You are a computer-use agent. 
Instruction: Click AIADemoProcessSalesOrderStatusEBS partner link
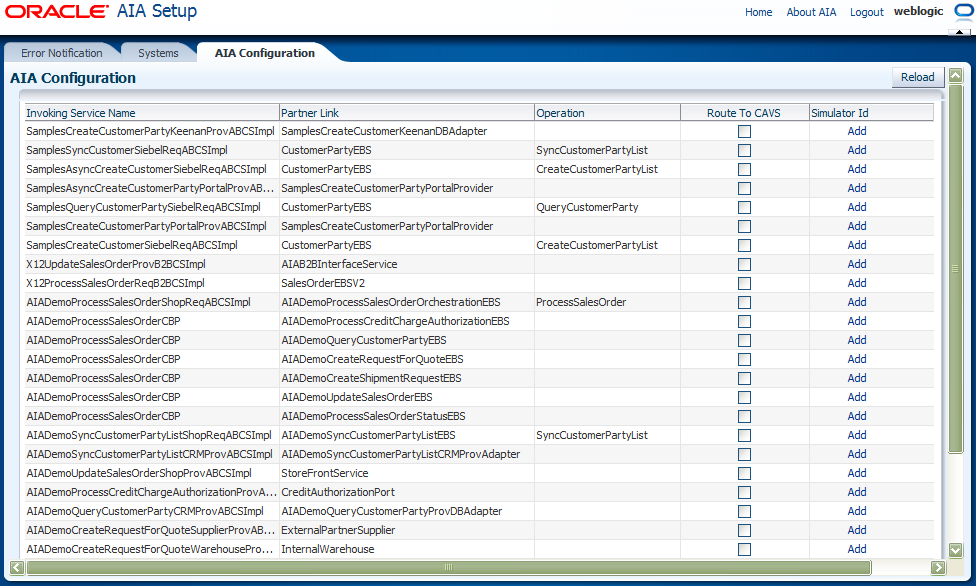point(373,416)
